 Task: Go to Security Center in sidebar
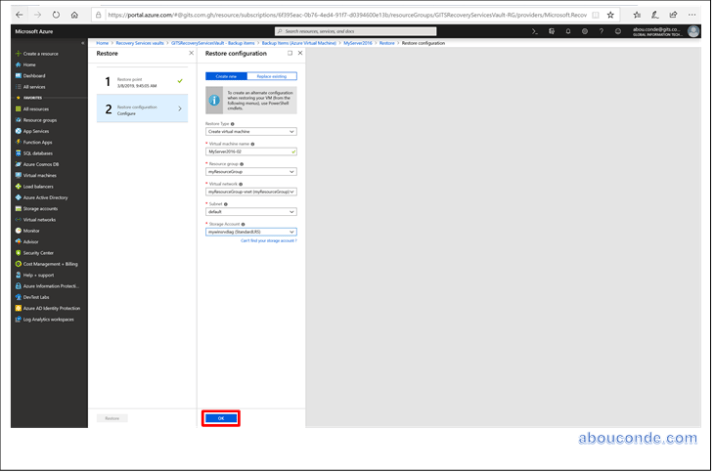pos(38,252)
